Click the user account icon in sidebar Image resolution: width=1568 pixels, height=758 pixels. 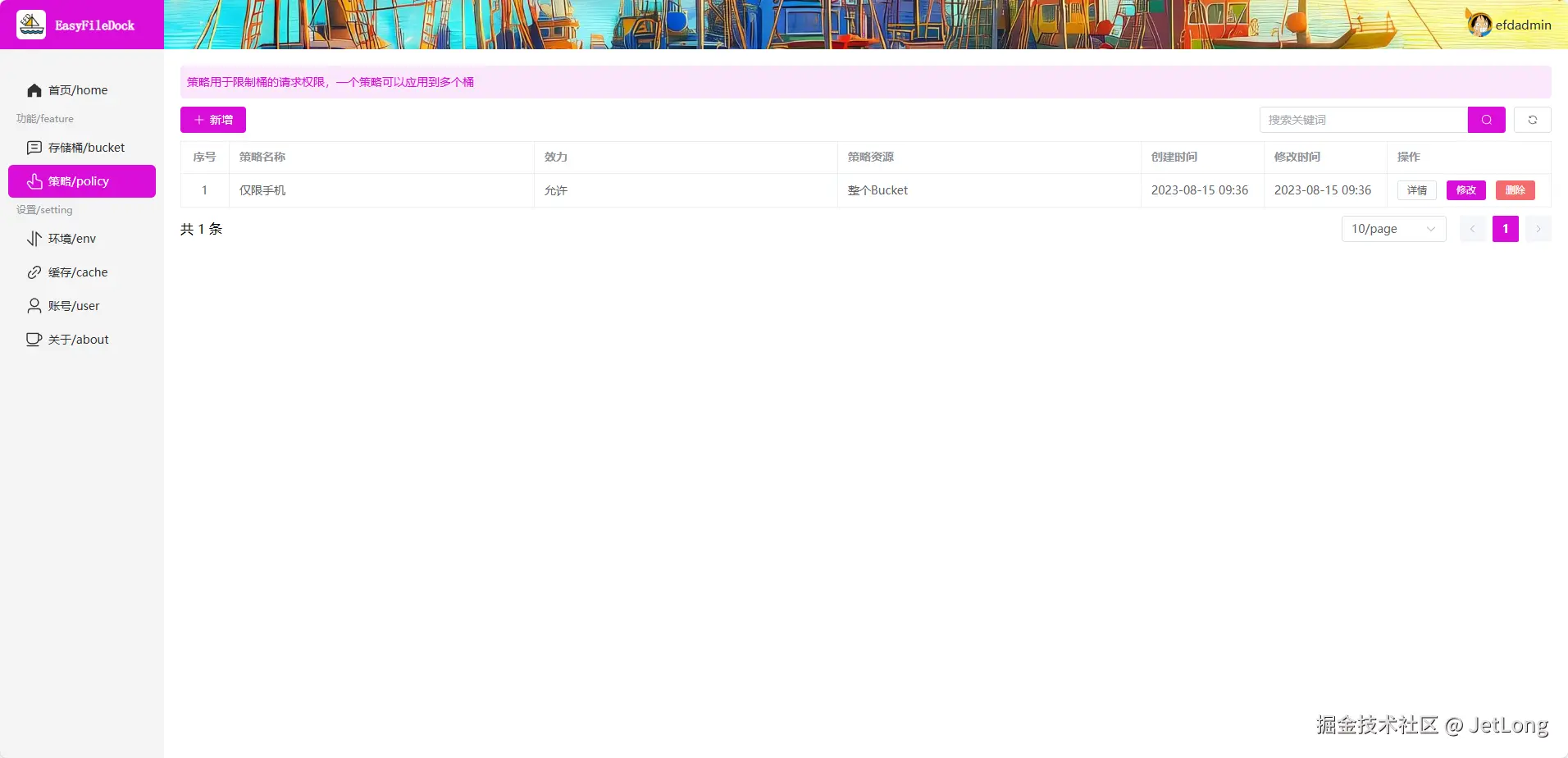click(x=34, y=306)
